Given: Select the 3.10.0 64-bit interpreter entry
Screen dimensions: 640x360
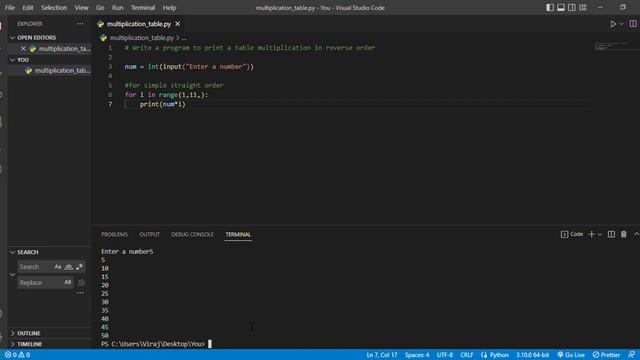Looking at the screenshot, I should (532, 355).
